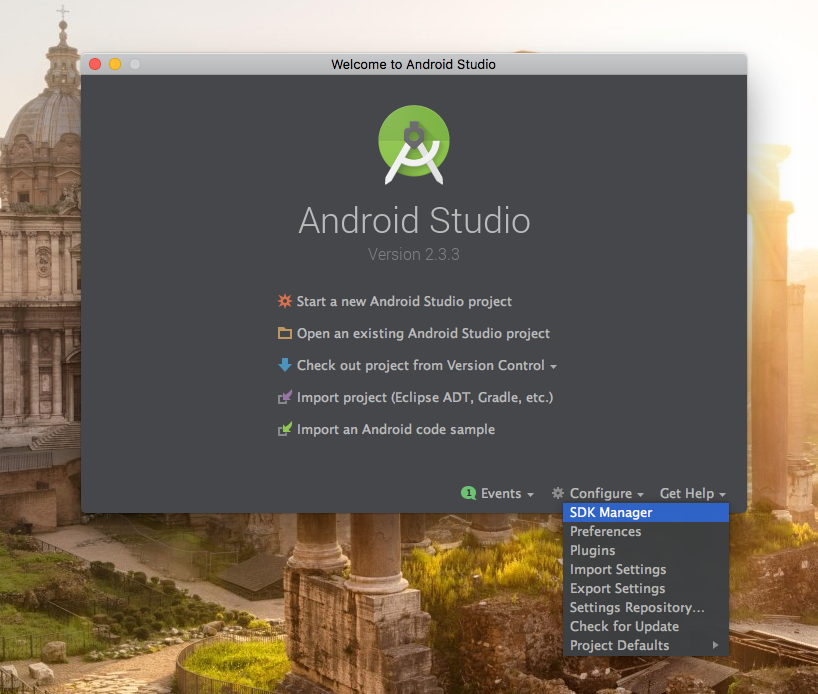Open the Project Defaults submenu

pos(646,645)
